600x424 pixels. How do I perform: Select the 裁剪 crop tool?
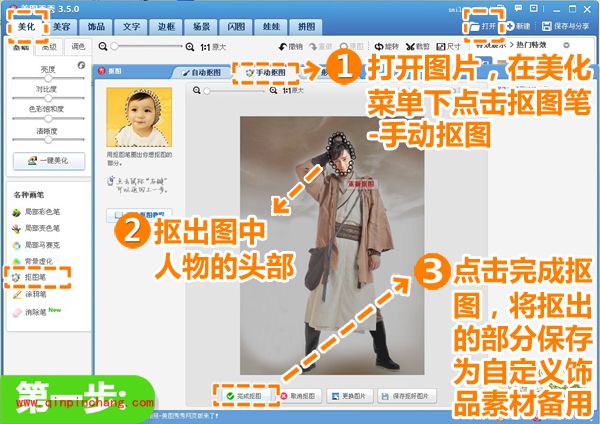[x=418, y=47]
